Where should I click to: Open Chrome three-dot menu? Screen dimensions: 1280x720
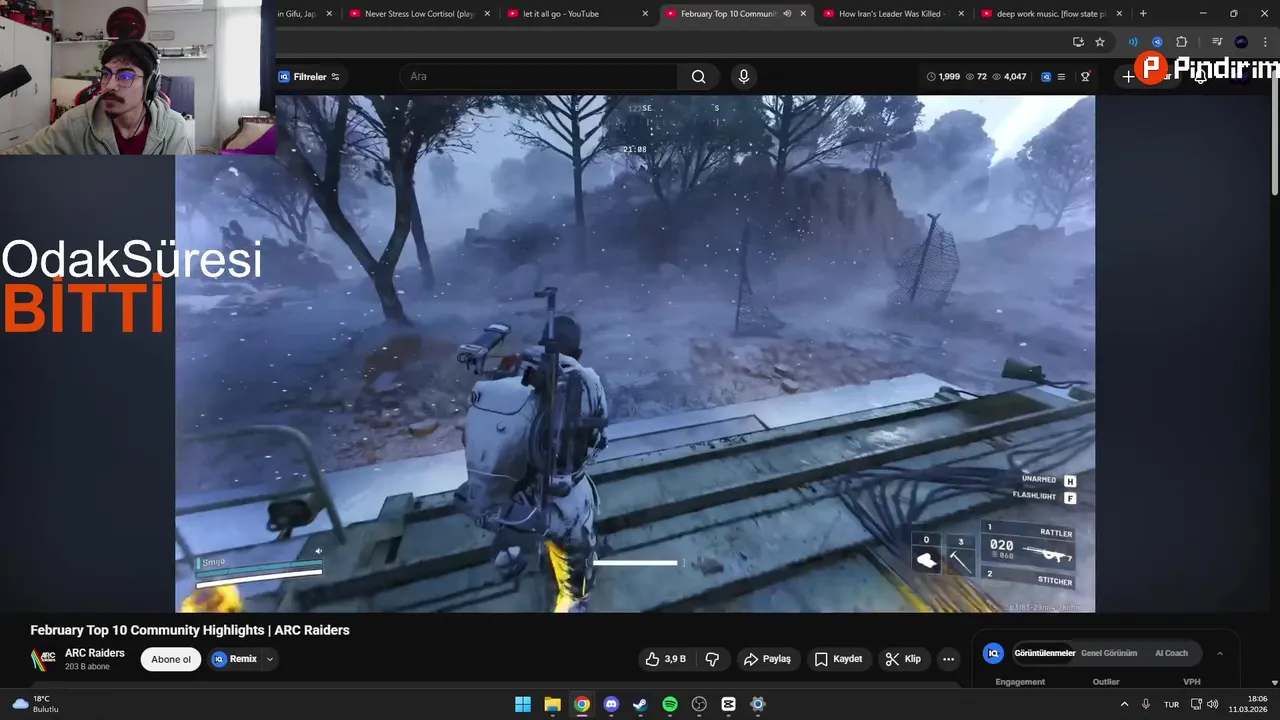(1265, 42)
